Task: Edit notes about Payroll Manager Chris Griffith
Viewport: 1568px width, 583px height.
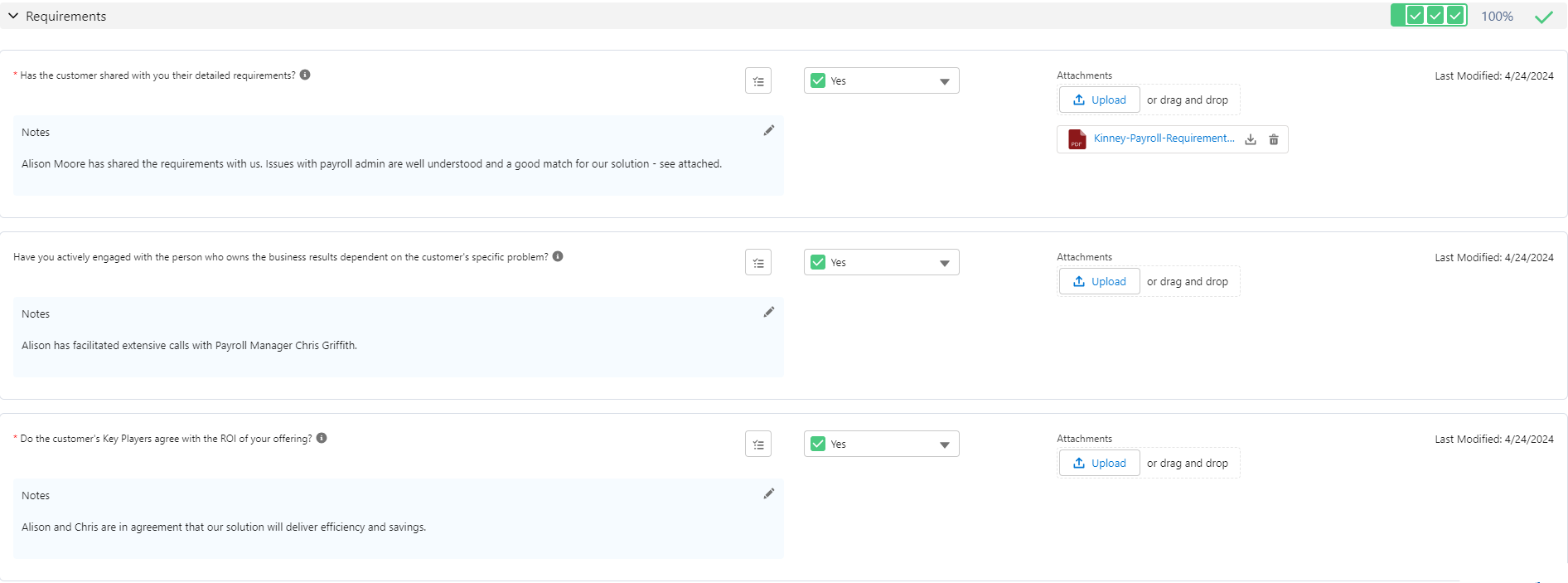Action: pyautogui.click(x=768, y=313)
